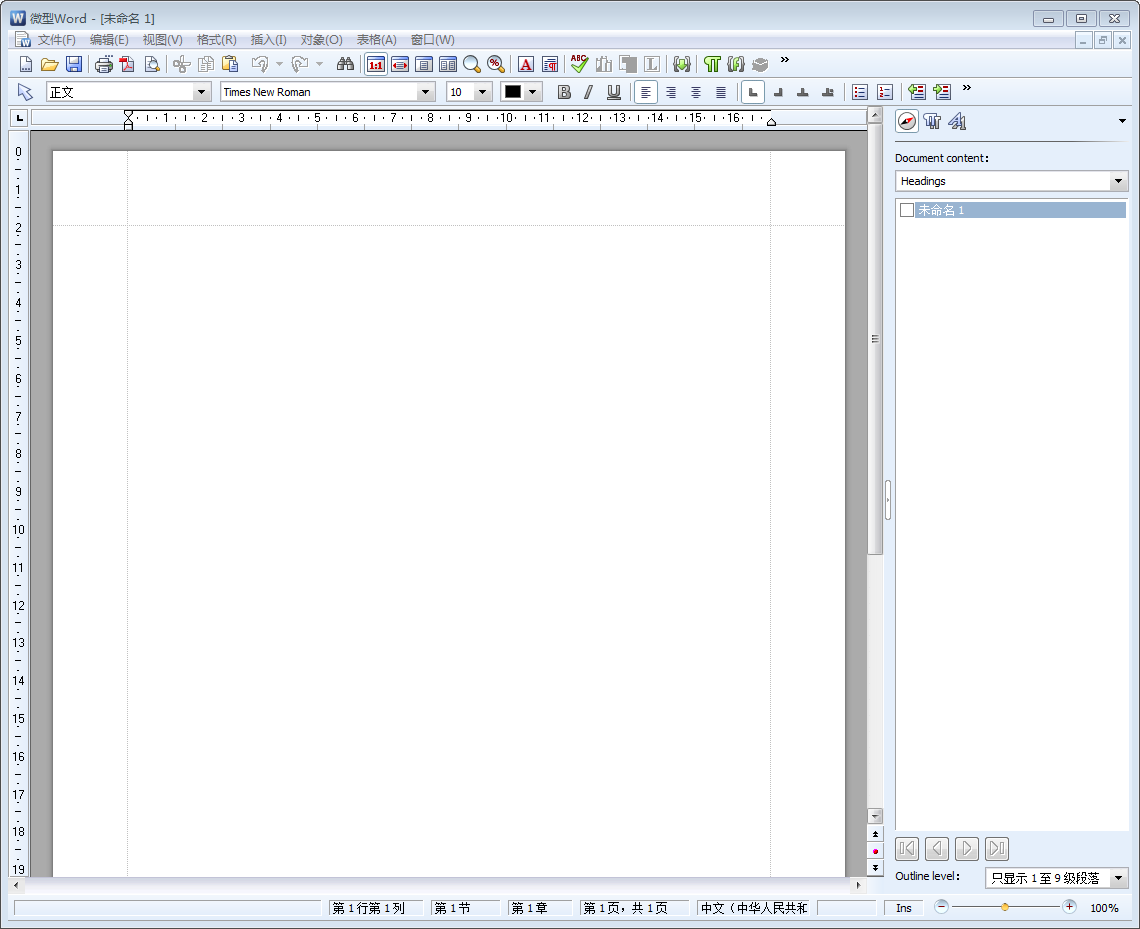Image resolution: width=1140 pixels, height=929 pixels.
Task: Click the zoom in plus button
Action: 1069,907
